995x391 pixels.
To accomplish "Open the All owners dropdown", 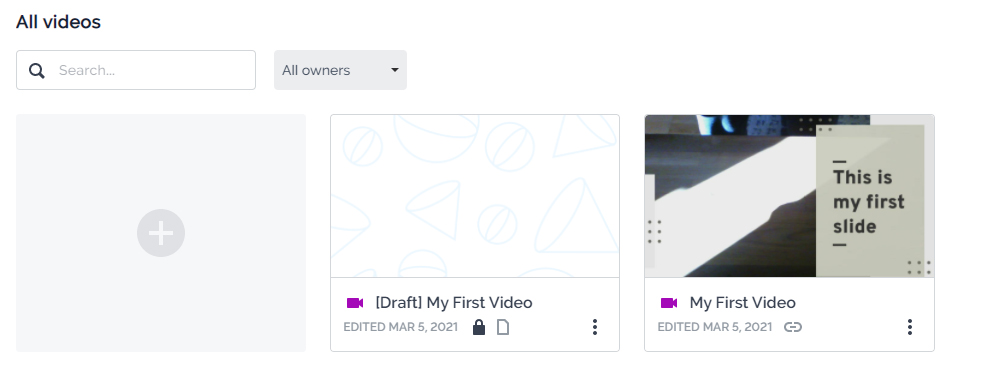I will tap(340, 70).
